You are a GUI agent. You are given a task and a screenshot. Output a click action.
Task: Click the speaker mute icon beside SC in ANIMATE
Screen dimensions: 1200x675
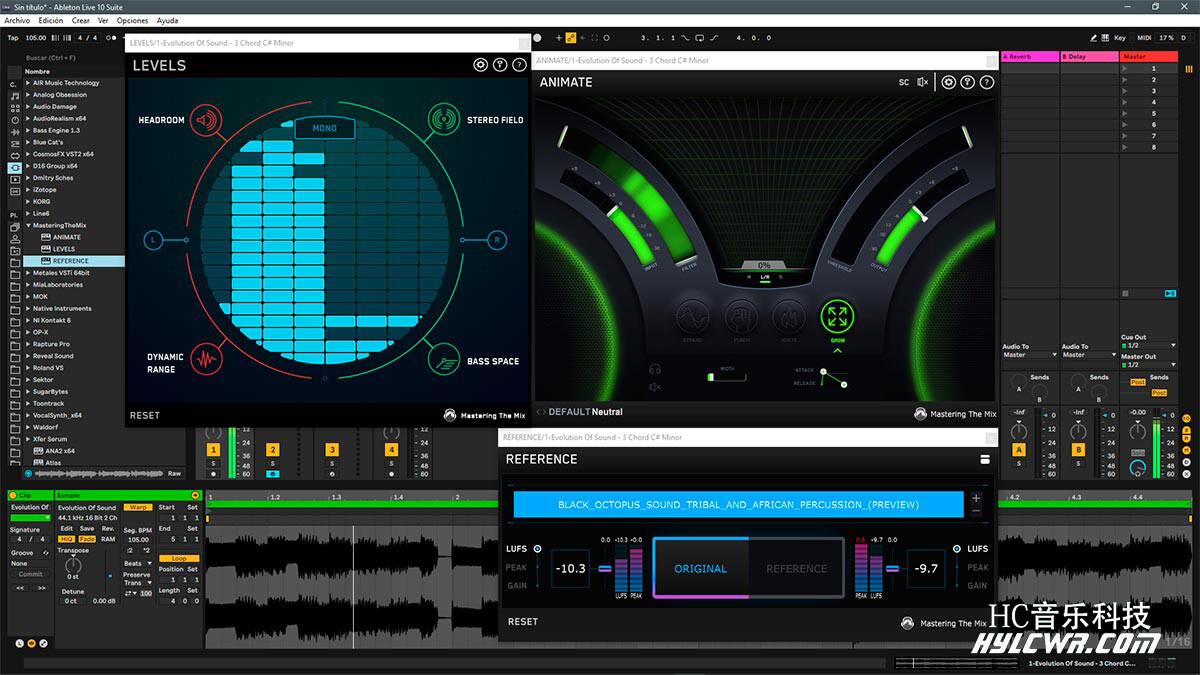[923, 82]
